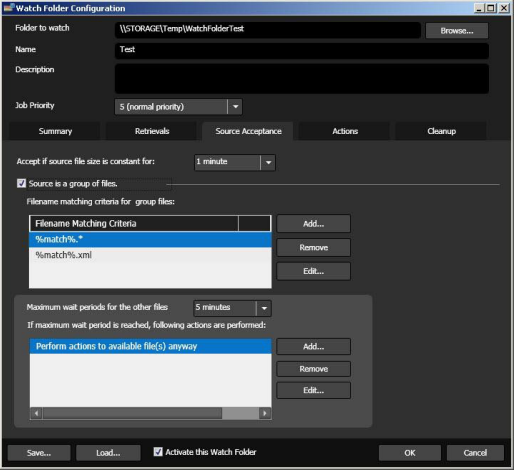The image size is (516, 472).
Task: Edit the selected filename matching criteria
Action: click(313, 271)
